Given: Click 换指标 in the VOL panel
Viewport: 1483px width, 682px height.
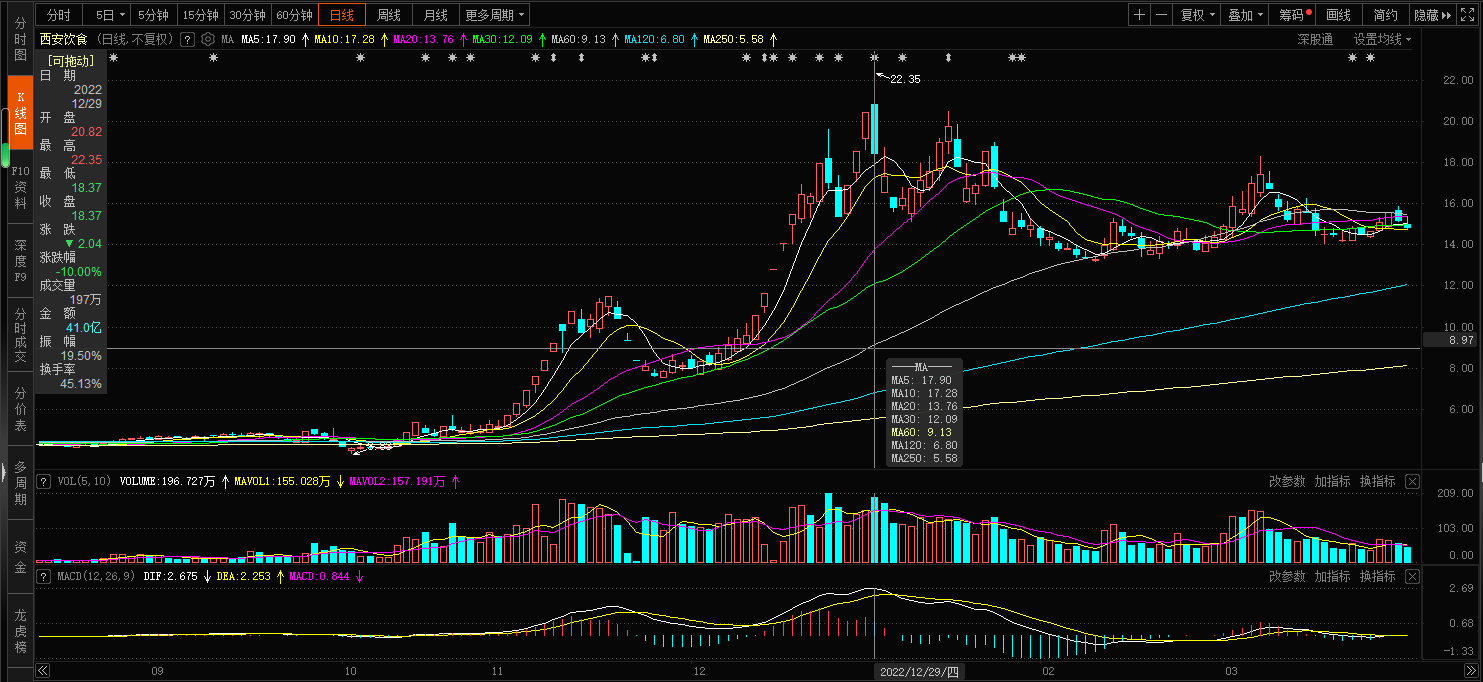Looking at the screenshot, I should click(1377, 481).
